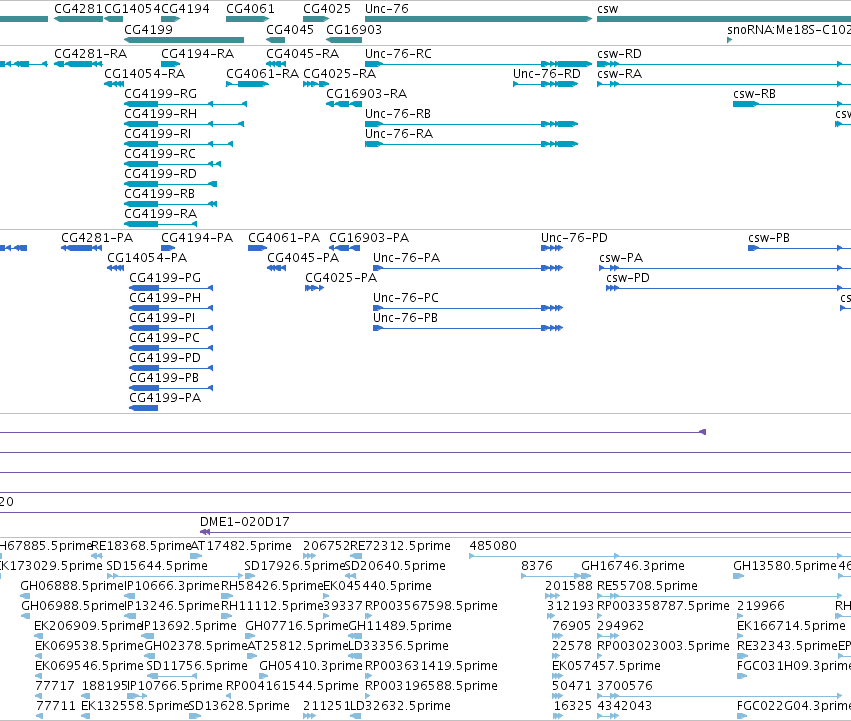Select the CG4199-RC transcript label
851x721 pixels.
click(x=160, y=154)
